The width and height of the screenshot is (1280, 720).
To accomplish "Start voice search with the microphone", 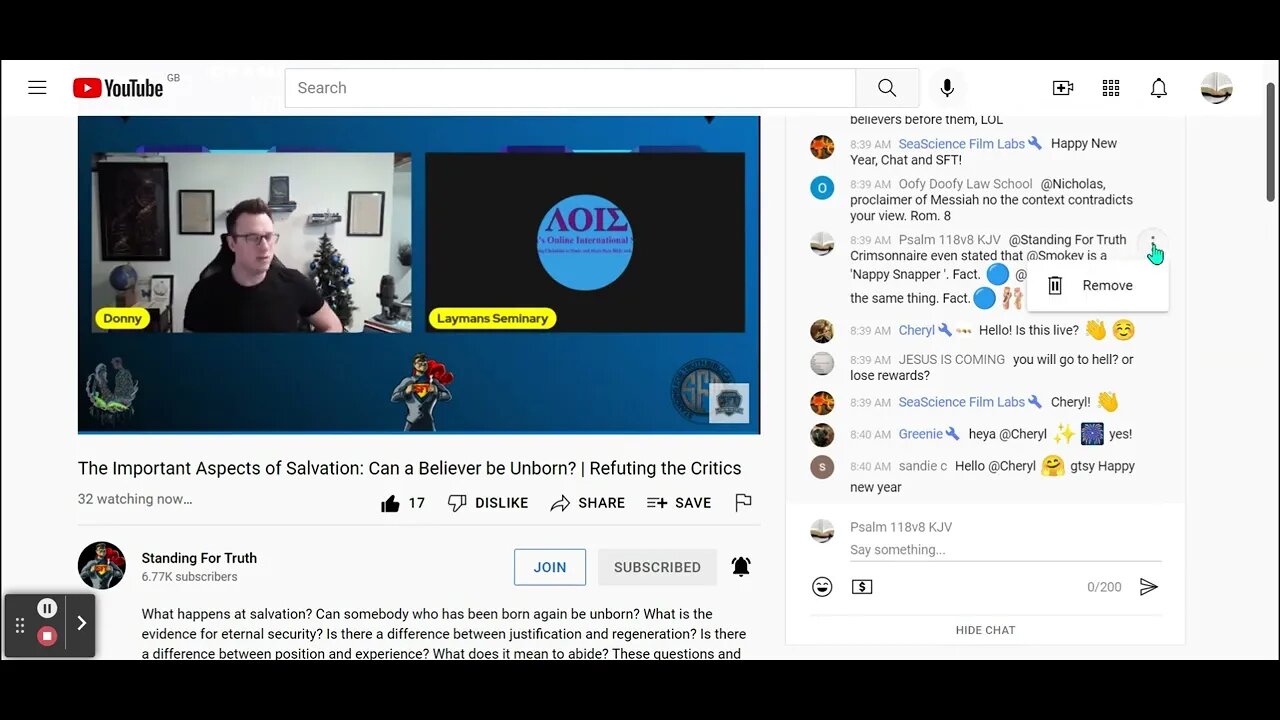I will point(947,88).
